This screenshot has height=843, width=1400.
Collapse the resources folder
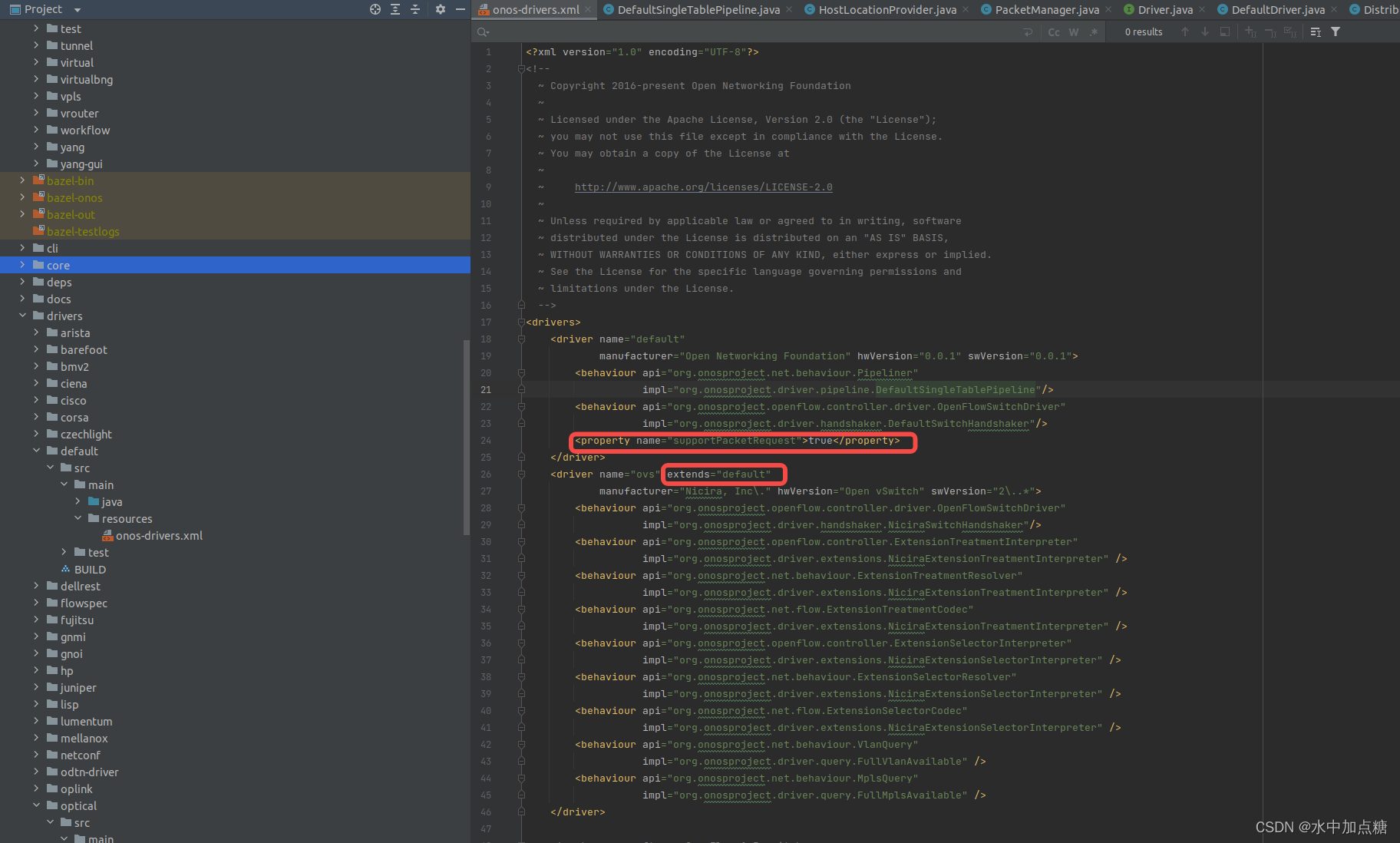[78, 518]
